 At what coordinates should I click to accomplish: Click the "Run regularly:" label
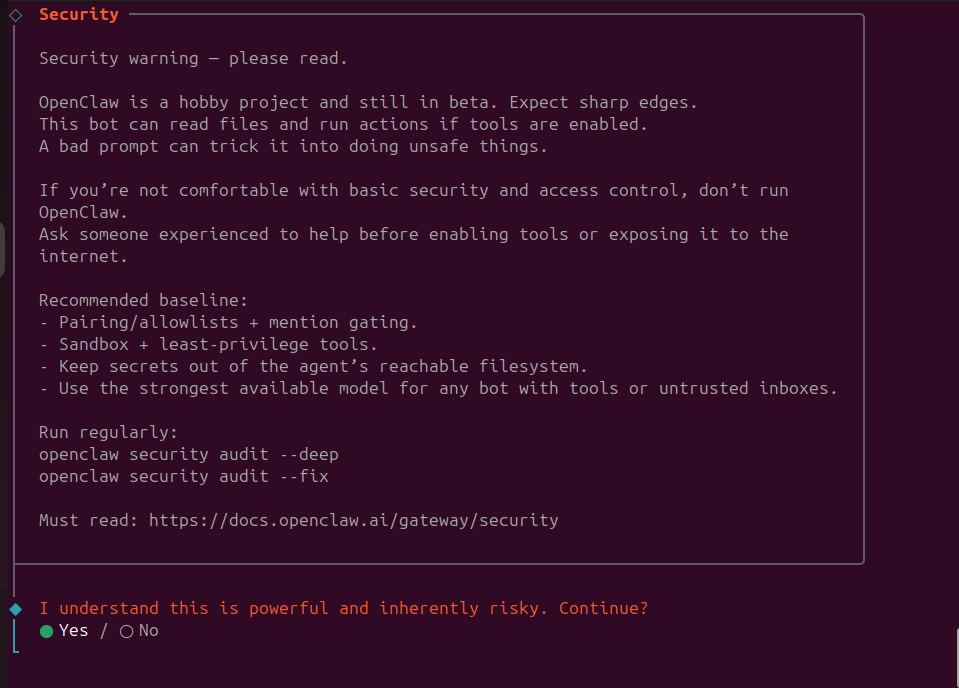point(108,432)
